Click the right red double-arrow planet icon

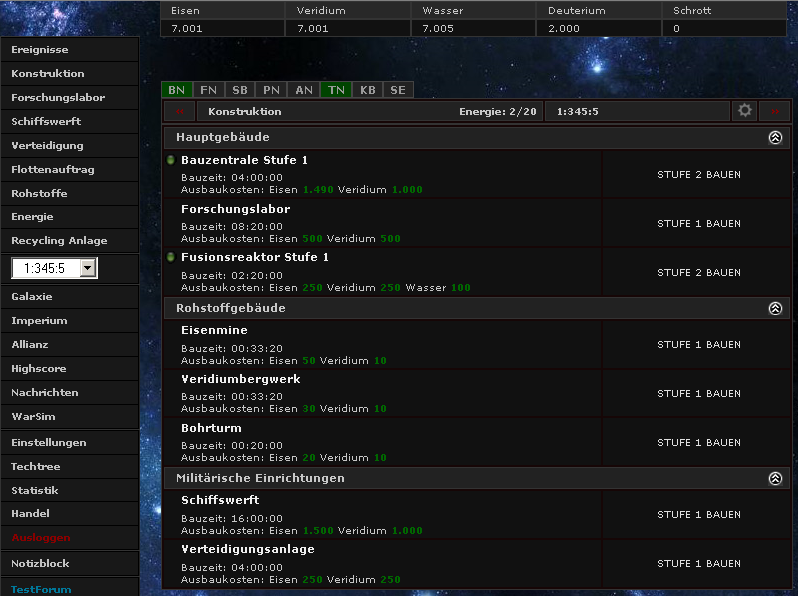coord(775,112)
